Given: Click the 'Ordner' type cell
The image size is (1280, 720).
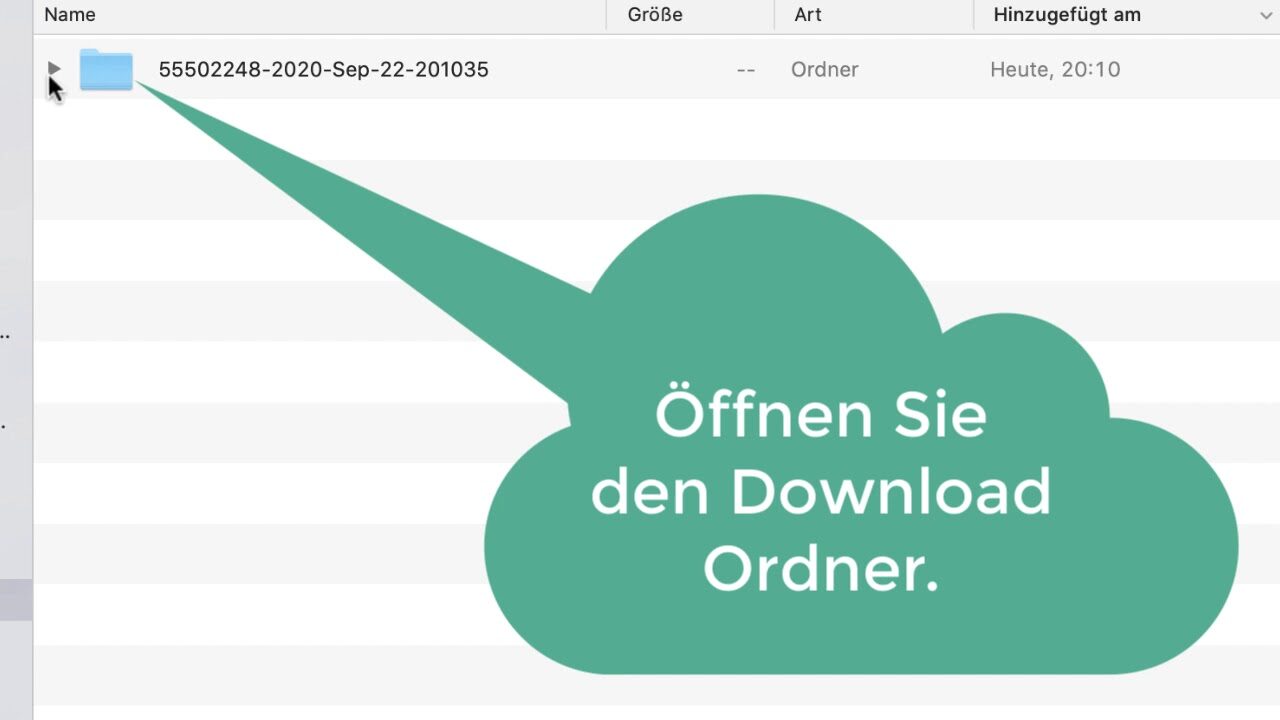Looking at the screenshot, I should click(x=825, y=70).
